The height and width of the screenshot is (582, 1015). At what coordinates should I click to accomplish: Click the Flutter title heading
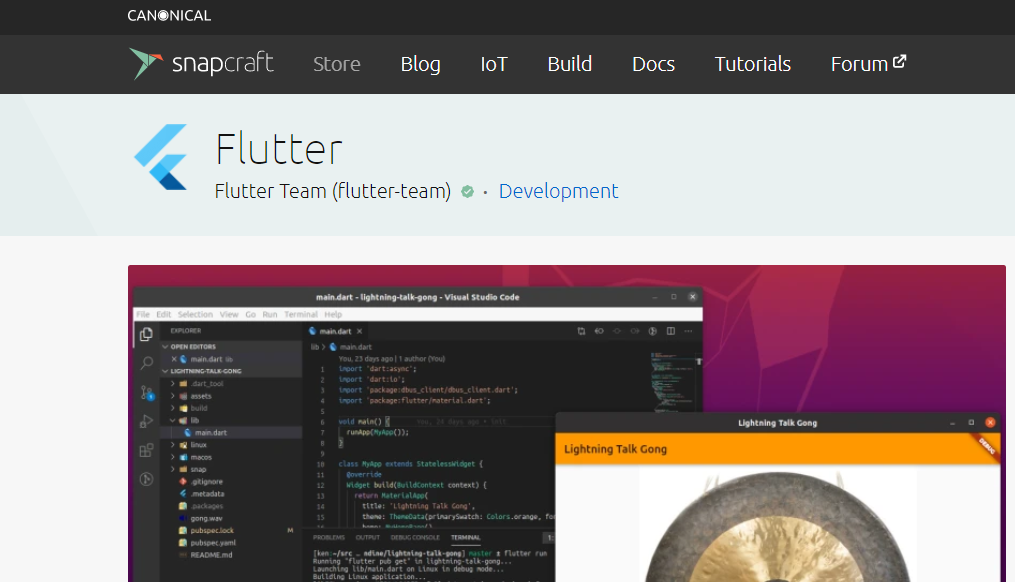[x=278, y=149]
